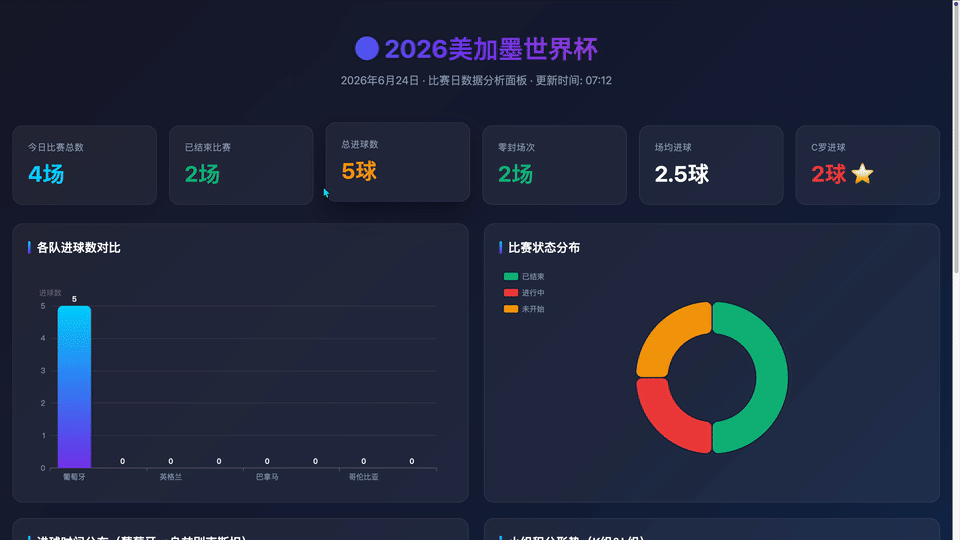Image resolution: width=960 pixels, height=540 pixels.
Task: Open the 场均进球 2.5球 card
Action: point(711,165)
